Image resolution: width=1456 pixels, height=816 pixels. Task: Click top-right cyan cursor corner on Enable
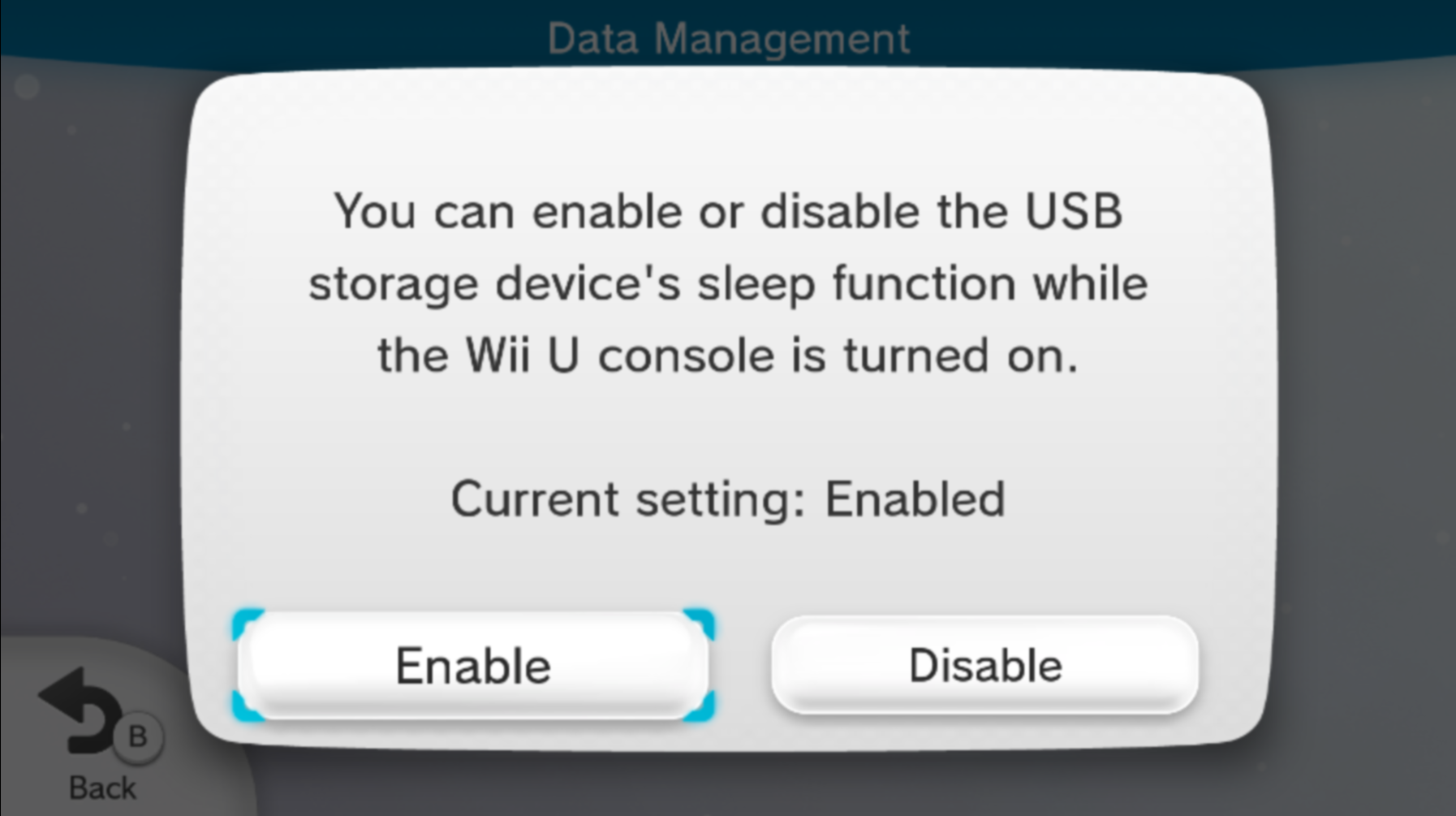pos(700,623)
